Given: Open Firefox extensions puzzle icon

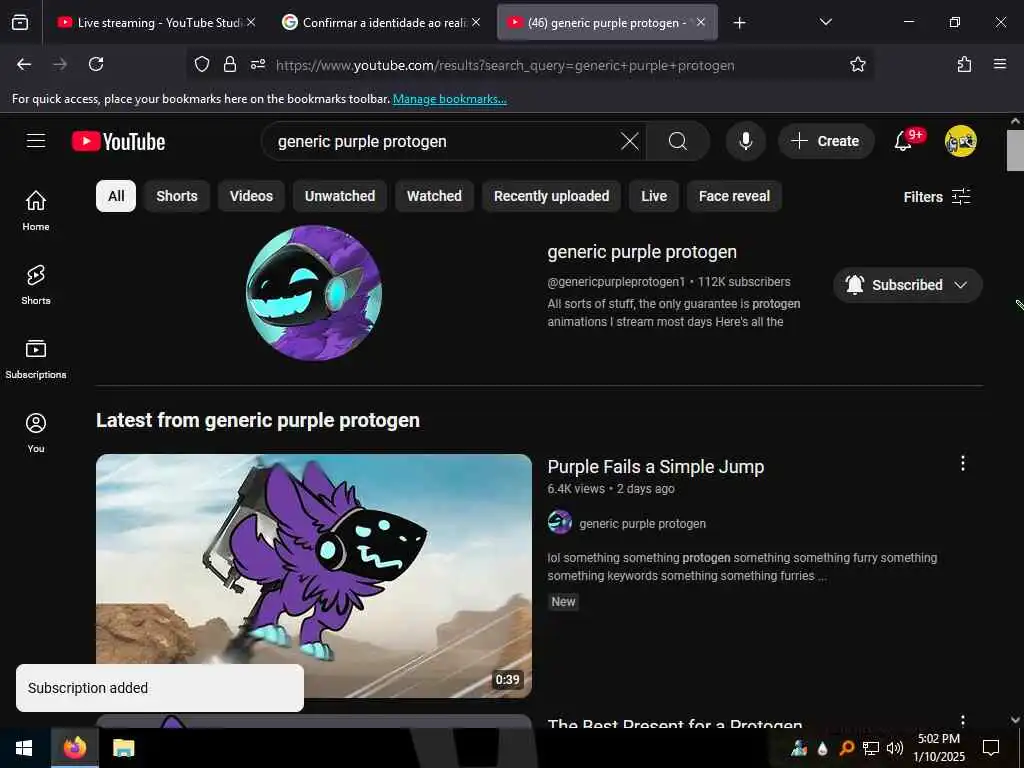Looking at the screenshot, I should pos(964,64).
